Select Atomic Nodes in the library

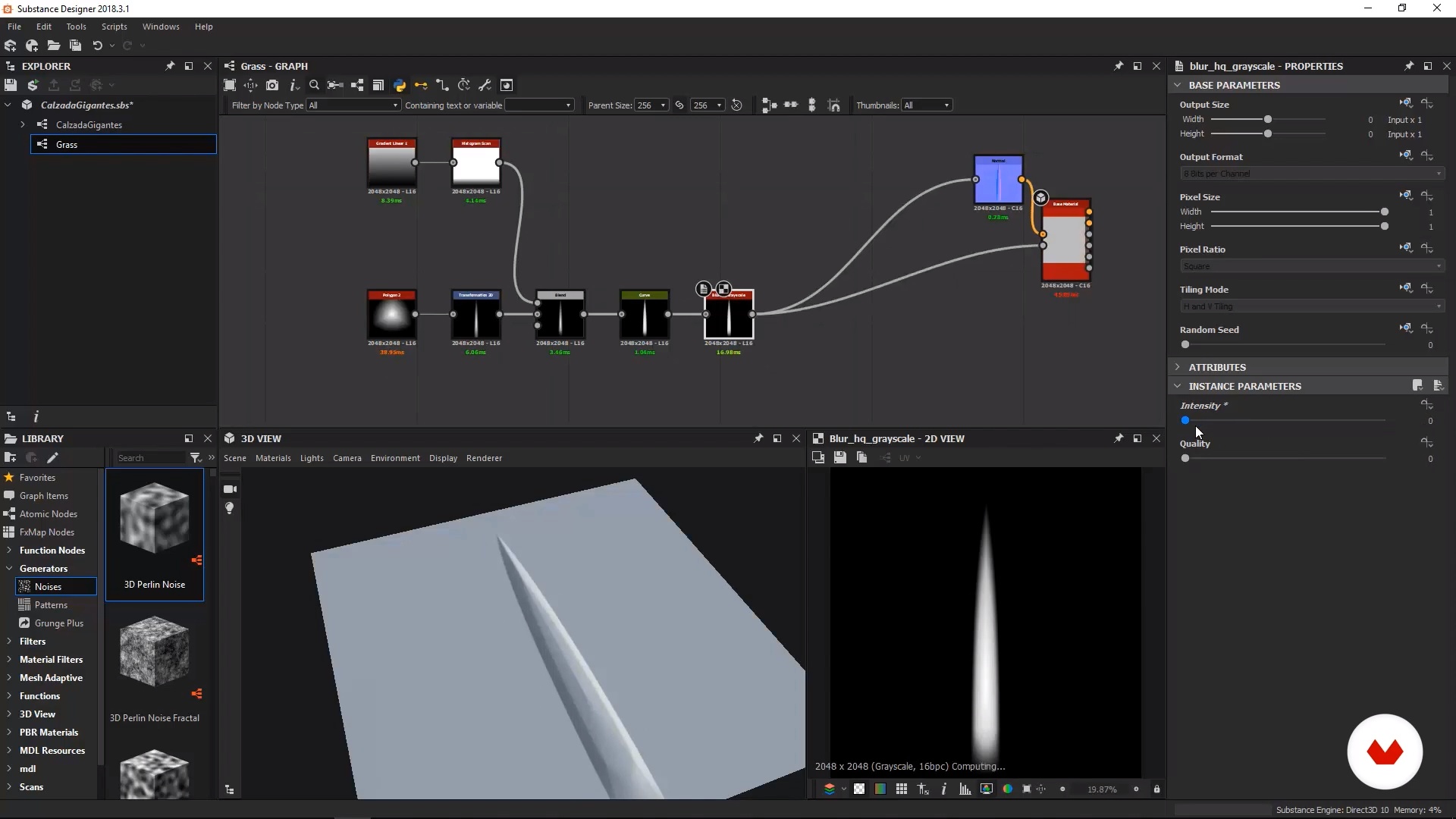click(x=48, y=514)
